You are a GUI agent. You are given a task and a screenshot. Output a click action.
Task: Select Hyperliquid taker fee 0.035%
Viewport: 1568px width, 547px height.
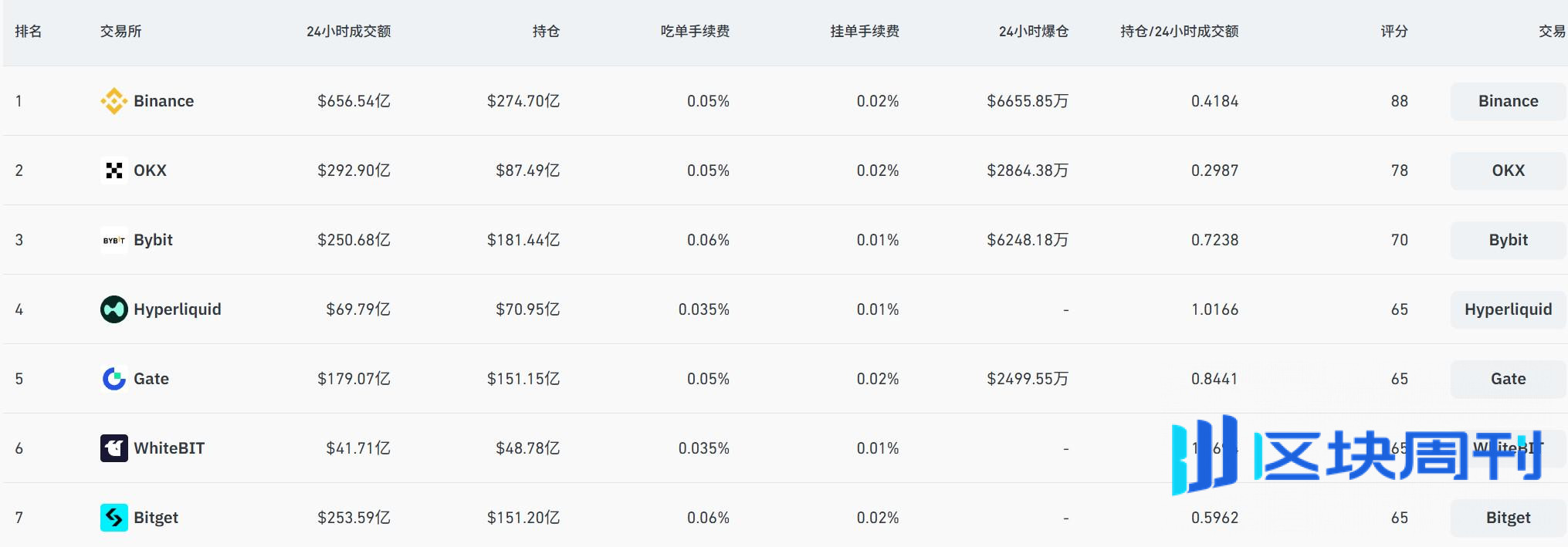pos(704,309)
